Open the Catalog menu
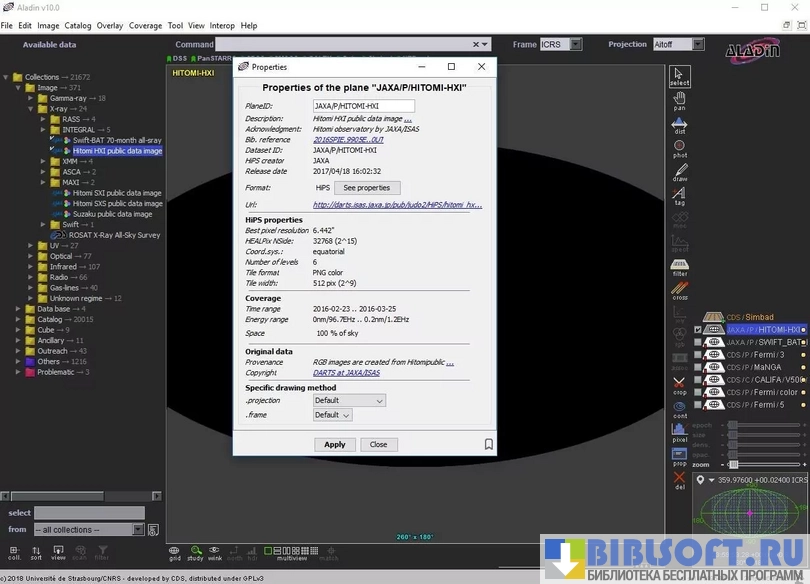Screen dimensions: 810x584 78,26
